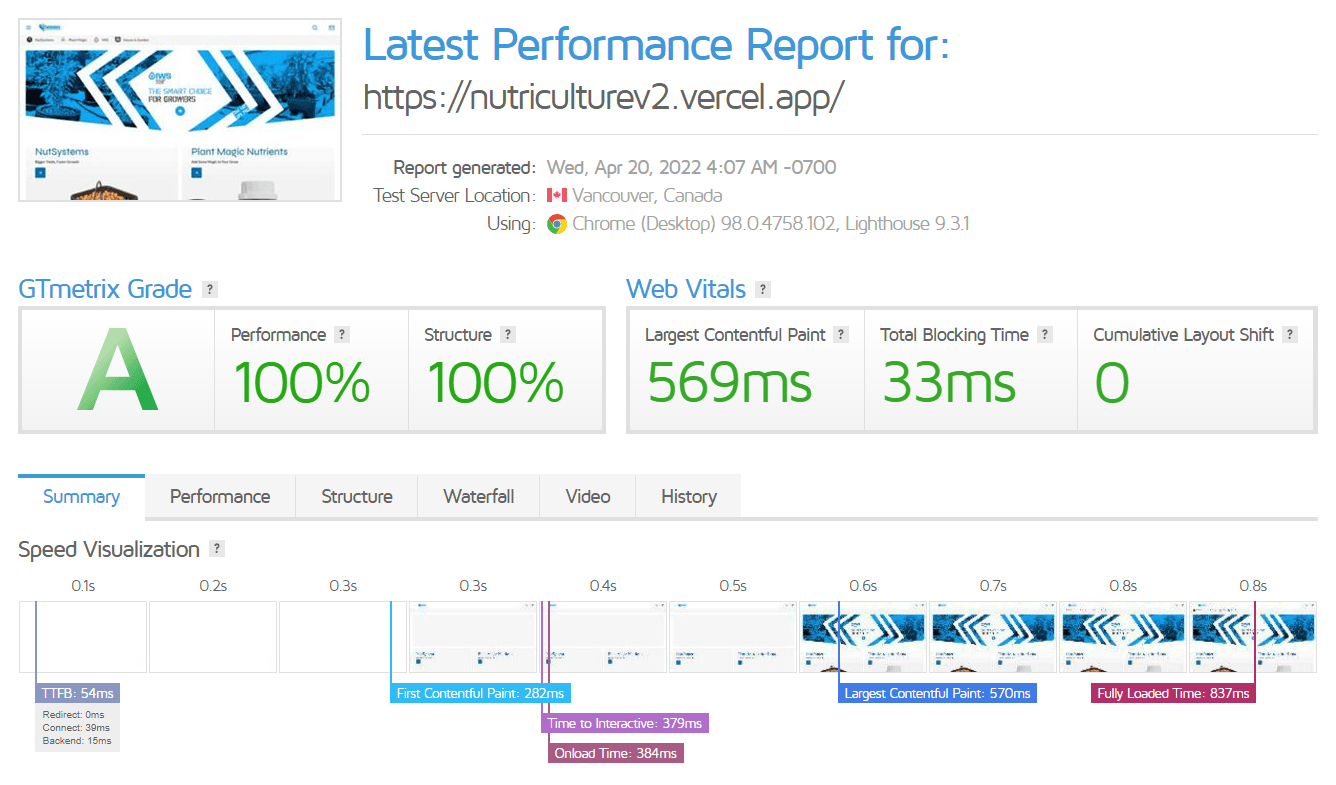This screenshot has height=785, width=1336.
Task: Click Largest Contentful Paint help icon
Action: click(x=841, y=335)
